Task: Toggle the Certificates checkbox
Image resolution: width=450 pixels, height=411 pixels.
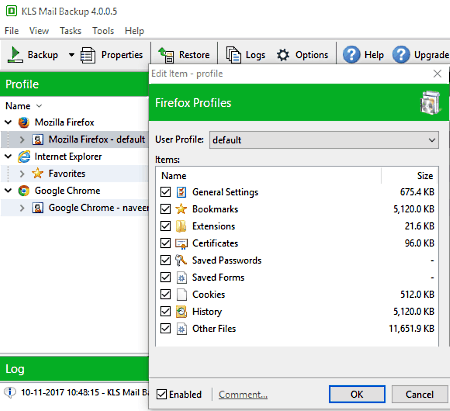Action: pyautogui.click(x=165, y=243)
